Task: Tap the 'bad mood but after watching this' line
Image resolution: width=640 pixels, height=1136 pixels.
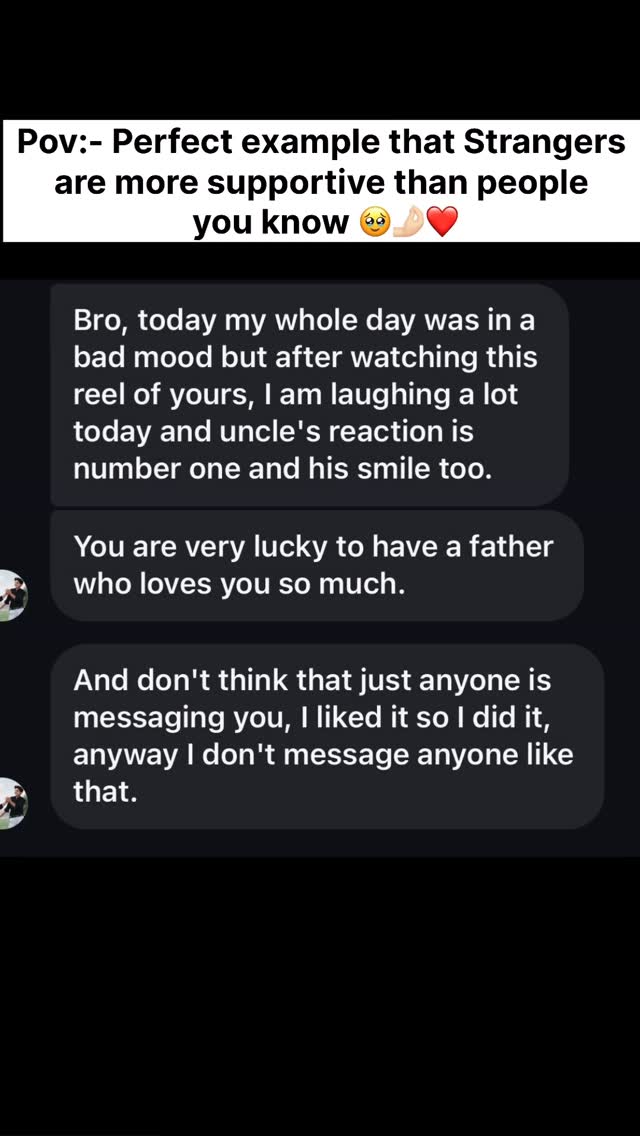Action: click(x=305, y=357)
